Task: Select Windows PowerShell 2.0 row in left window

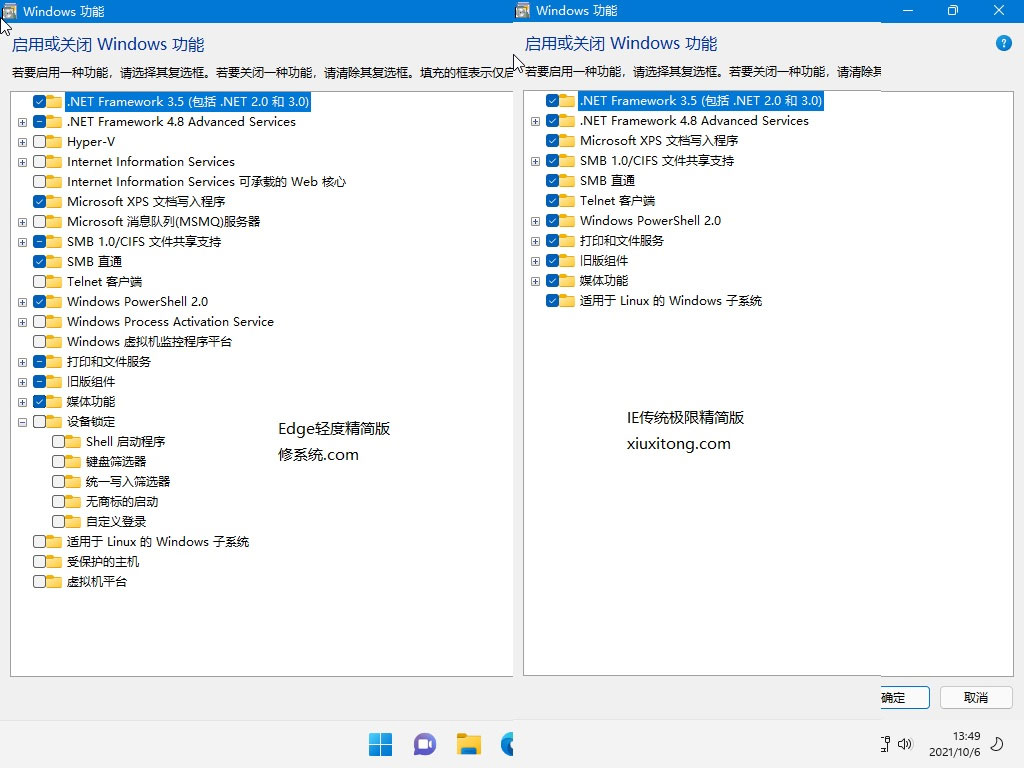Action: (137, 302)
